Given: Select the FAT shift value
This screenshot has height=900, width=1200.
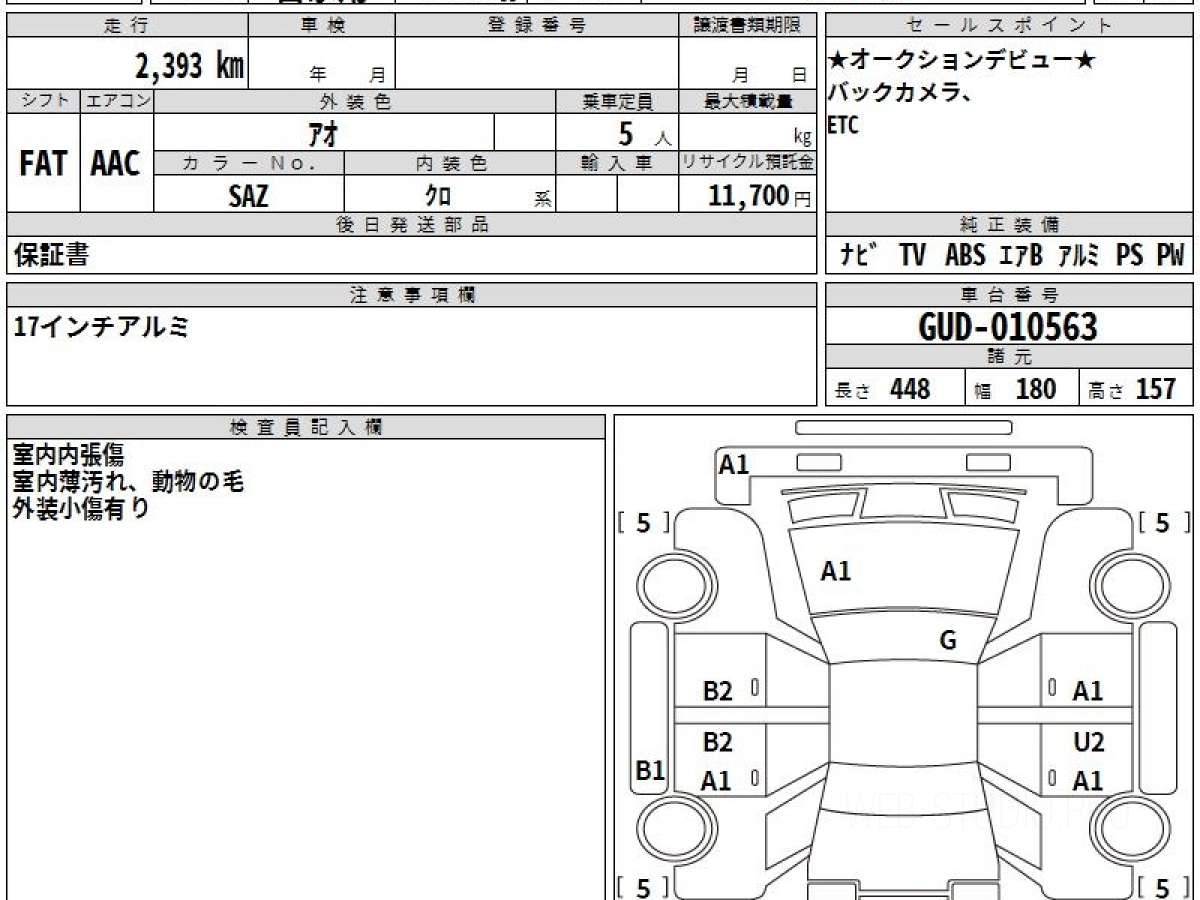Looking at the screenshot, I should click(x=43, y=164).
